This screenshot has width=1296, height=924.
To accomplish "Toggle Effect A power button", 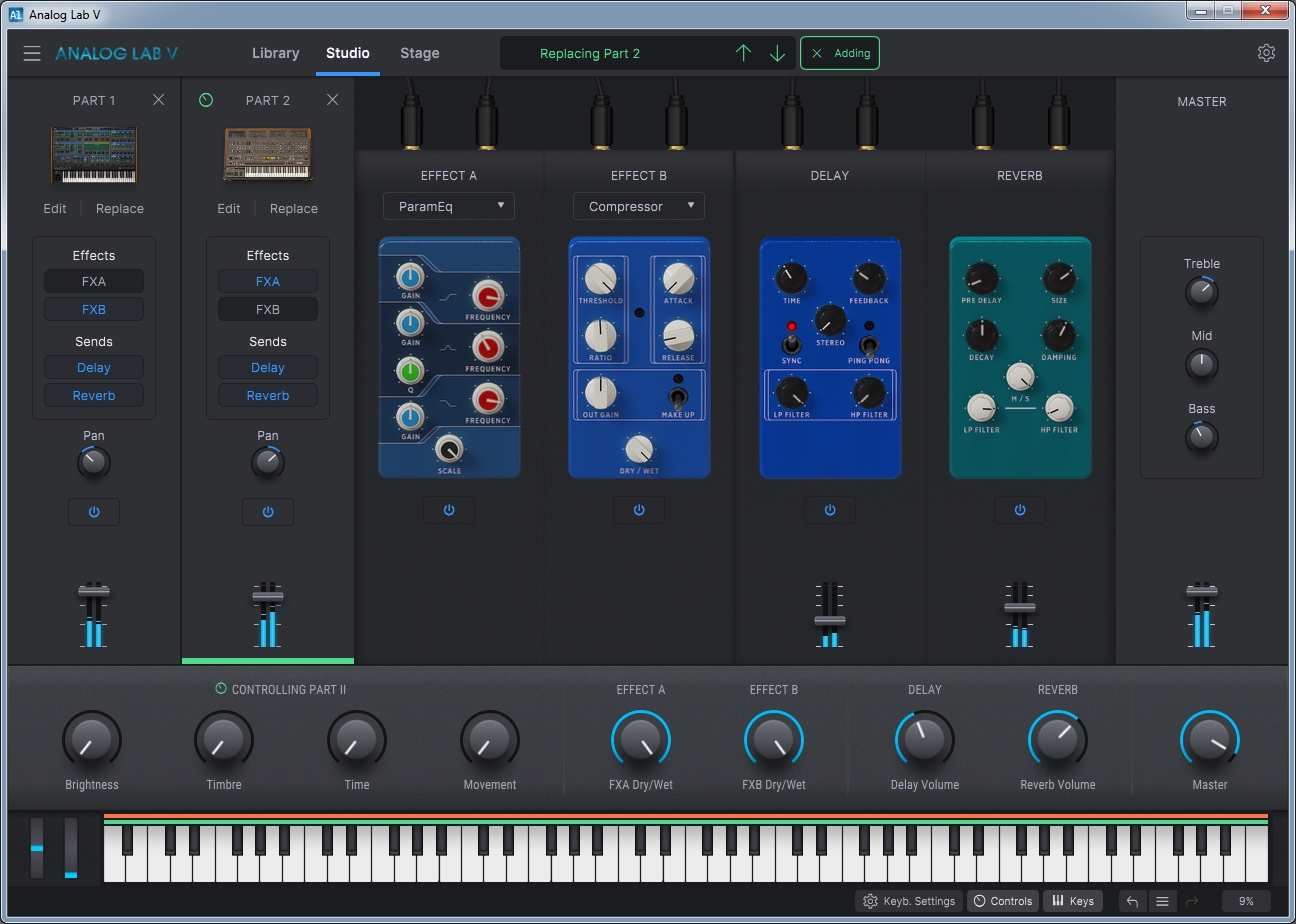I will 448,510.
